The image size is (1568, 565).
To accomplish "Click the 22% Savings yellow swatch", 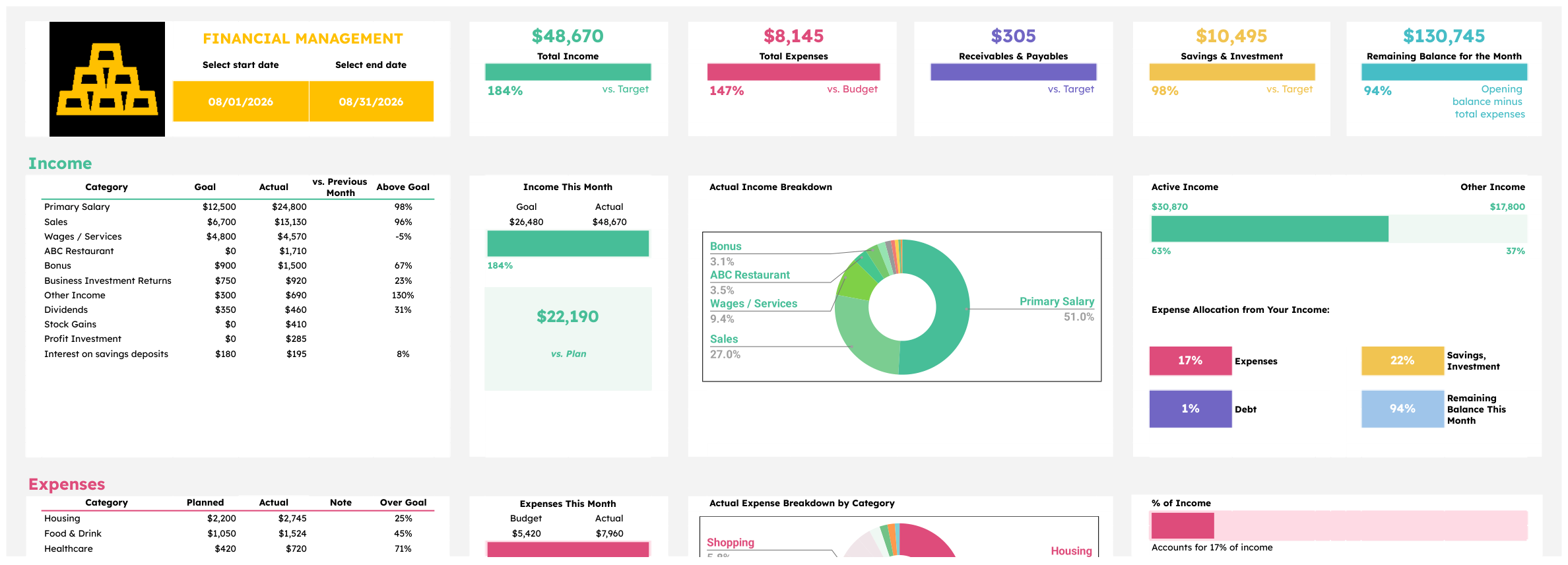I will [x=1402, y=361].
